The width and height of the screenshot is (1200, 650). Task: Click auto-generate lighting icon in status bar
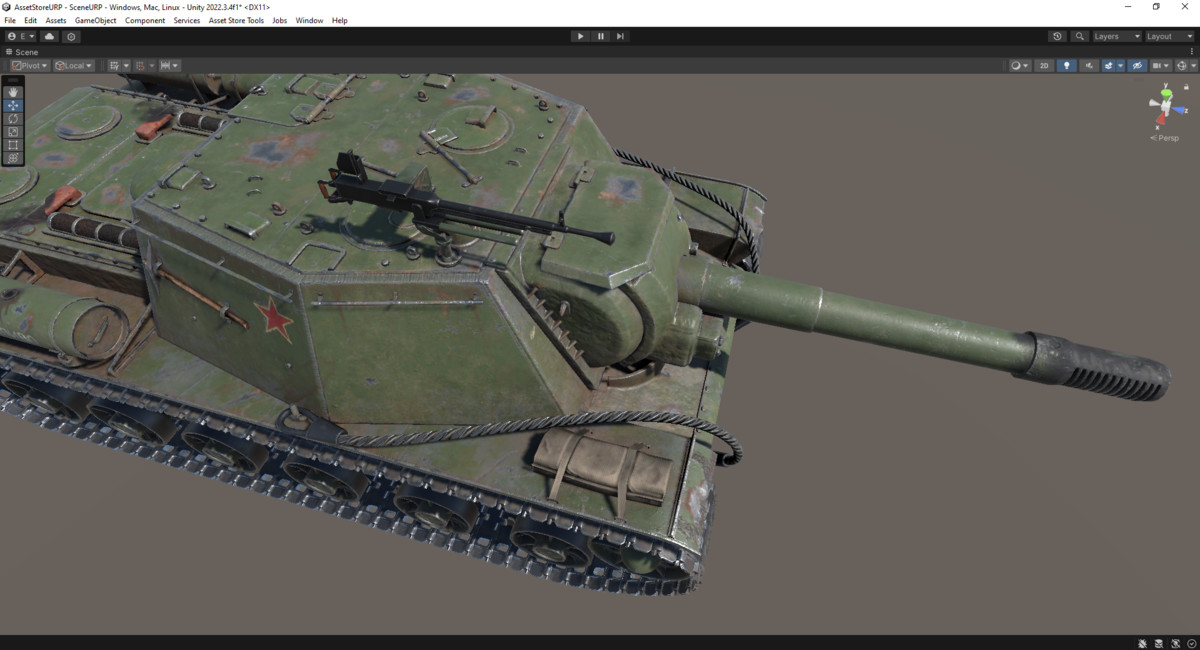tap(1176, 643)
